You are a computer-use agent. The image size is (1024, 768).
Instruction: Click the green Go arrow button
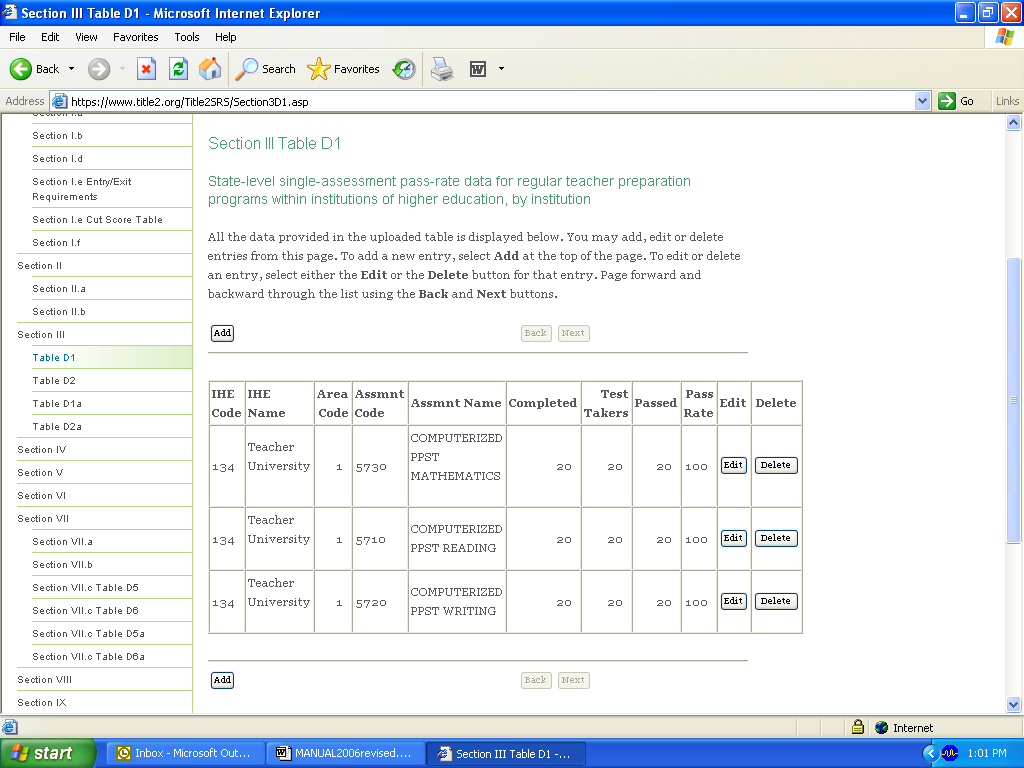pyautogui.click(x=946, y=101)
